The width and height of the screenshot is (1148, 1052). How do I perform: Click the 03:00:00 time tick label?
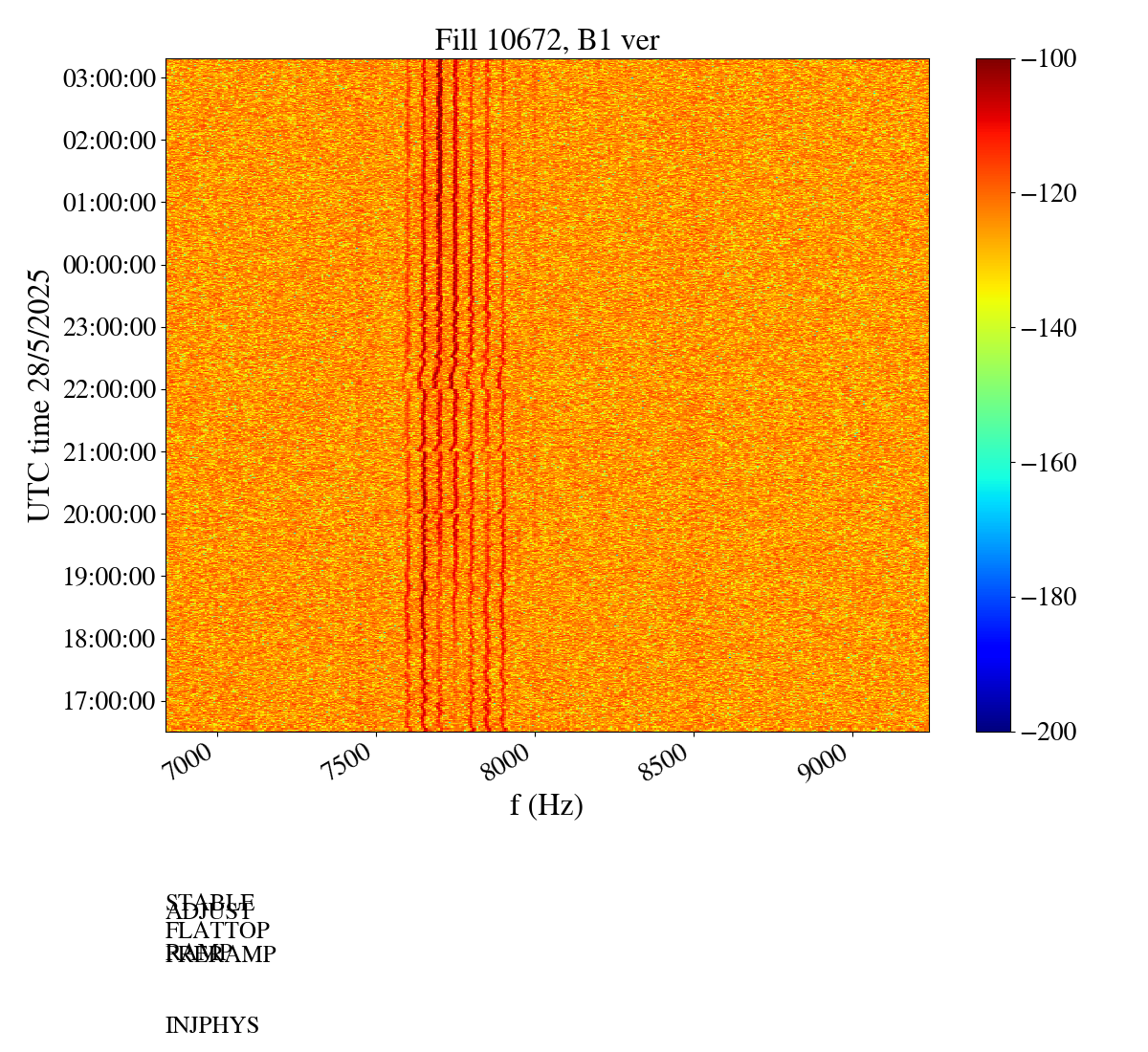coord(109,78)
